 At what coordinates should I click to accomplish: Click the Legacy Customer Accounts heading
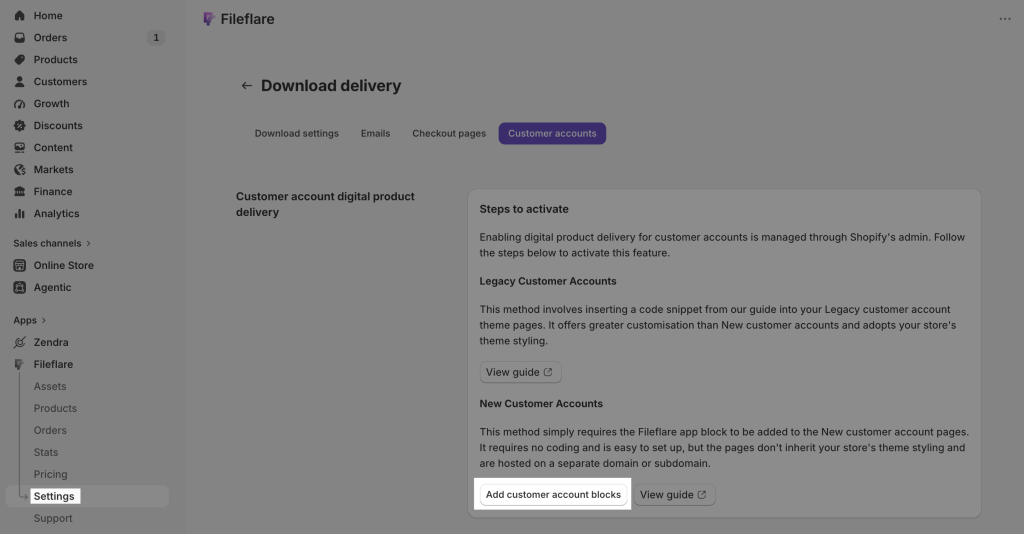548,281
